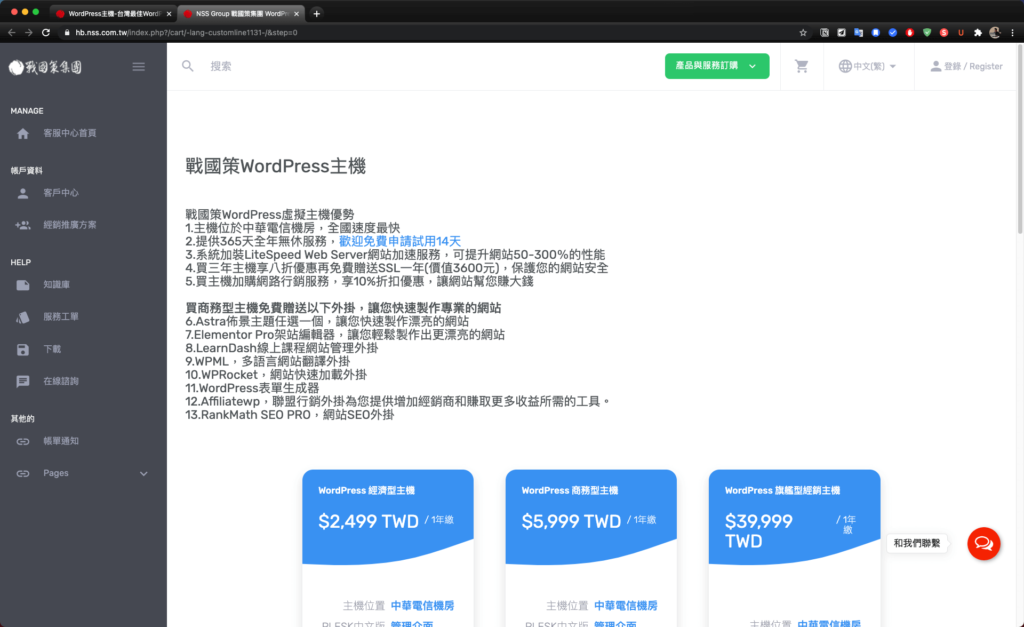Click the browser back arrow
This screenshot has height=627, width=1024.
tap(11, 32)
